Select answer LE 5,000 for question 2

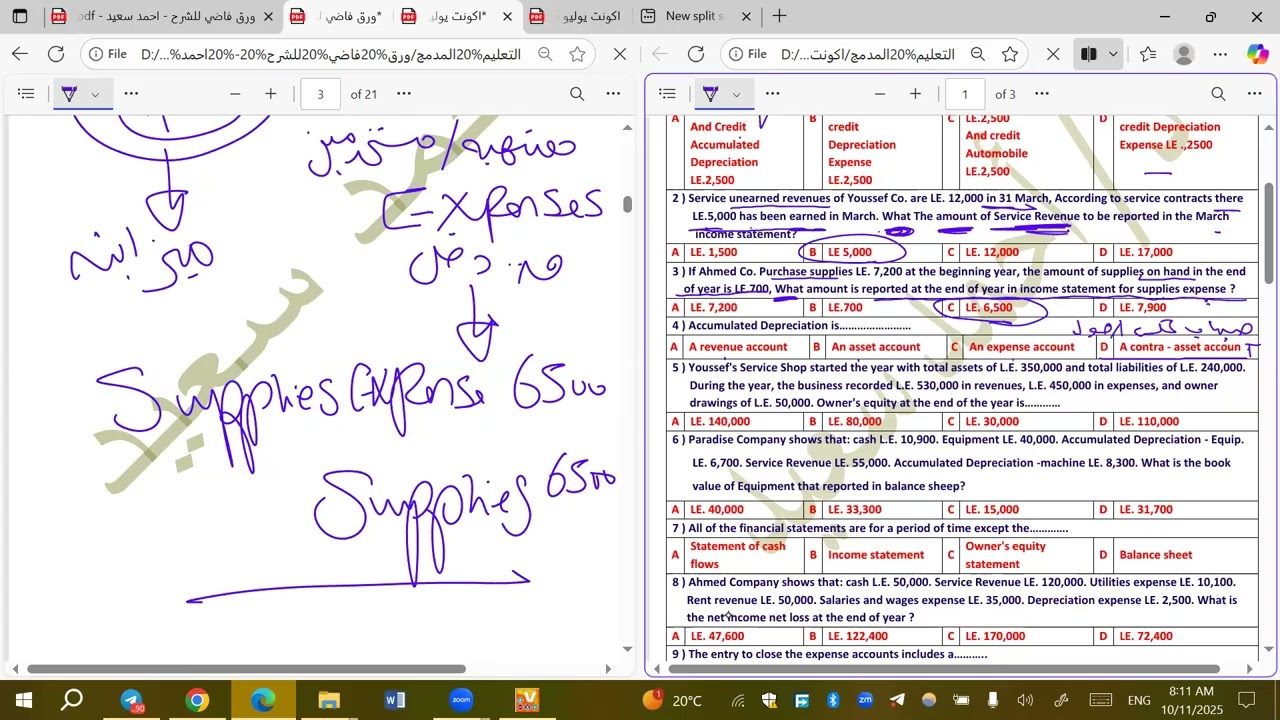pyautogui.click(x=849, y=252)
